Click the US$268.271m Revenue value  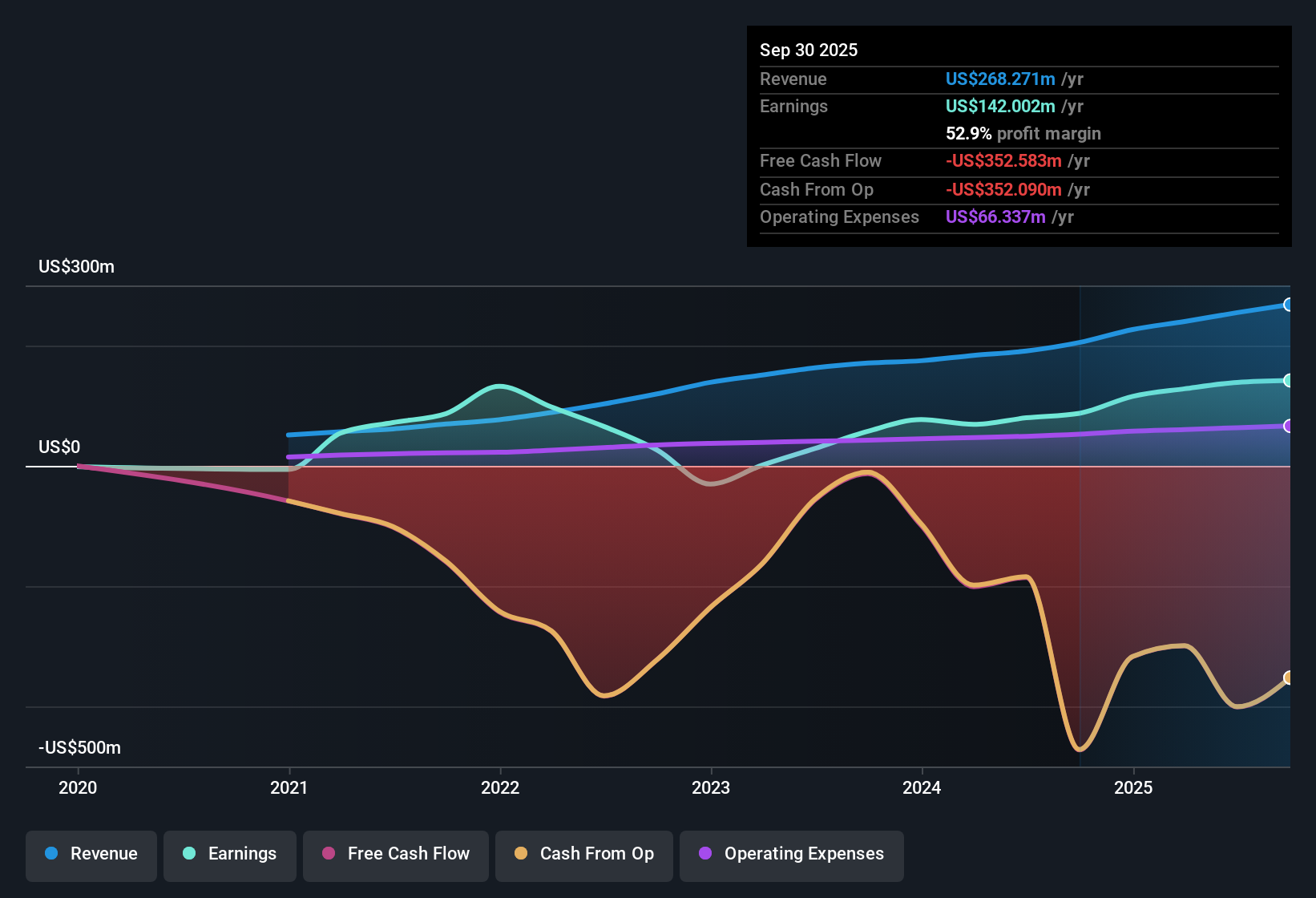pyautogui.click(x=1000, y=79)
